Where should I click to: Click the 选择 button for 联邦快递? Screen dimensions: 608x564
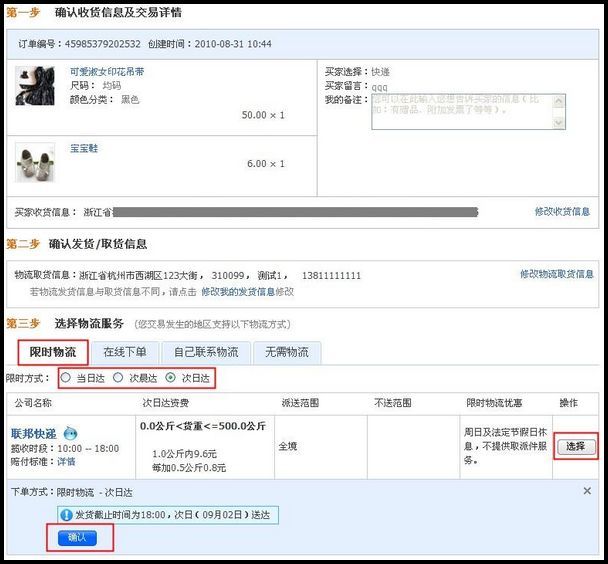click(575, 446)
